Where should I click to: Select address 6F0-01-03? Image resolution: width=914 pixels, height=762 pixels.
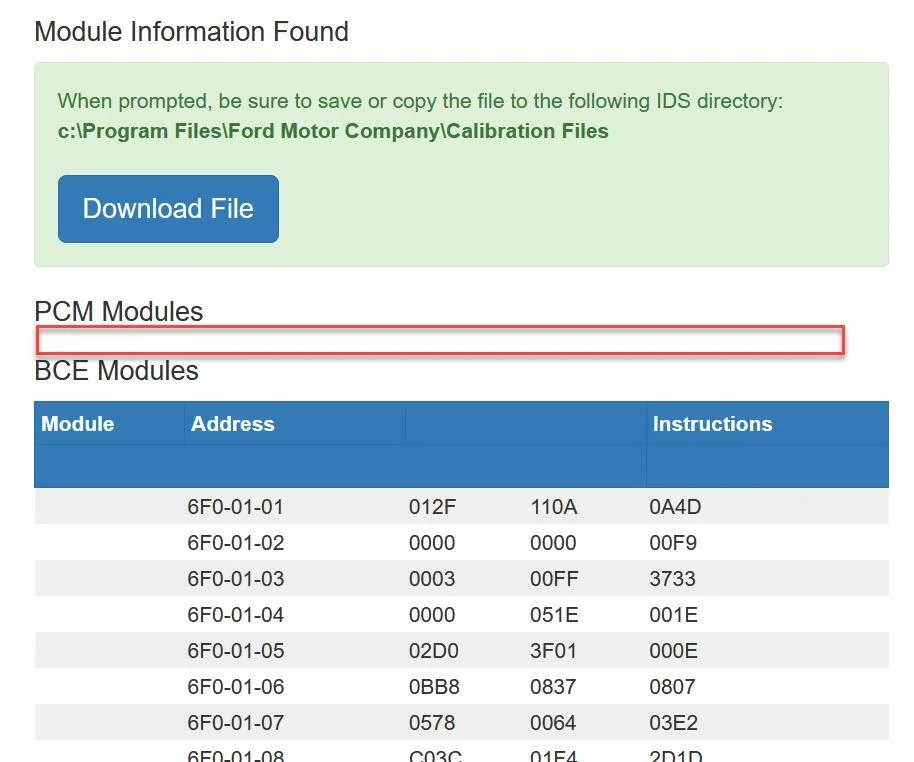(x=235, y=579)
